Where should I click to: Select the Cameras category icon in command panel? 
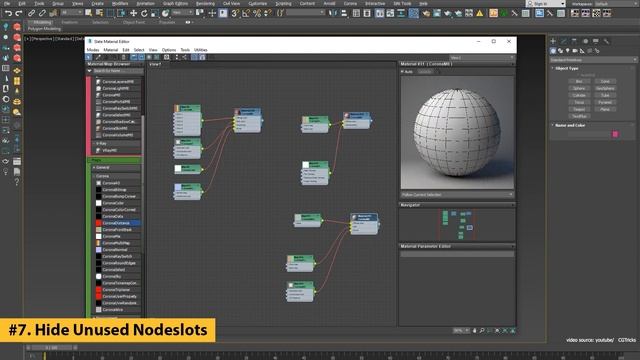575,51
